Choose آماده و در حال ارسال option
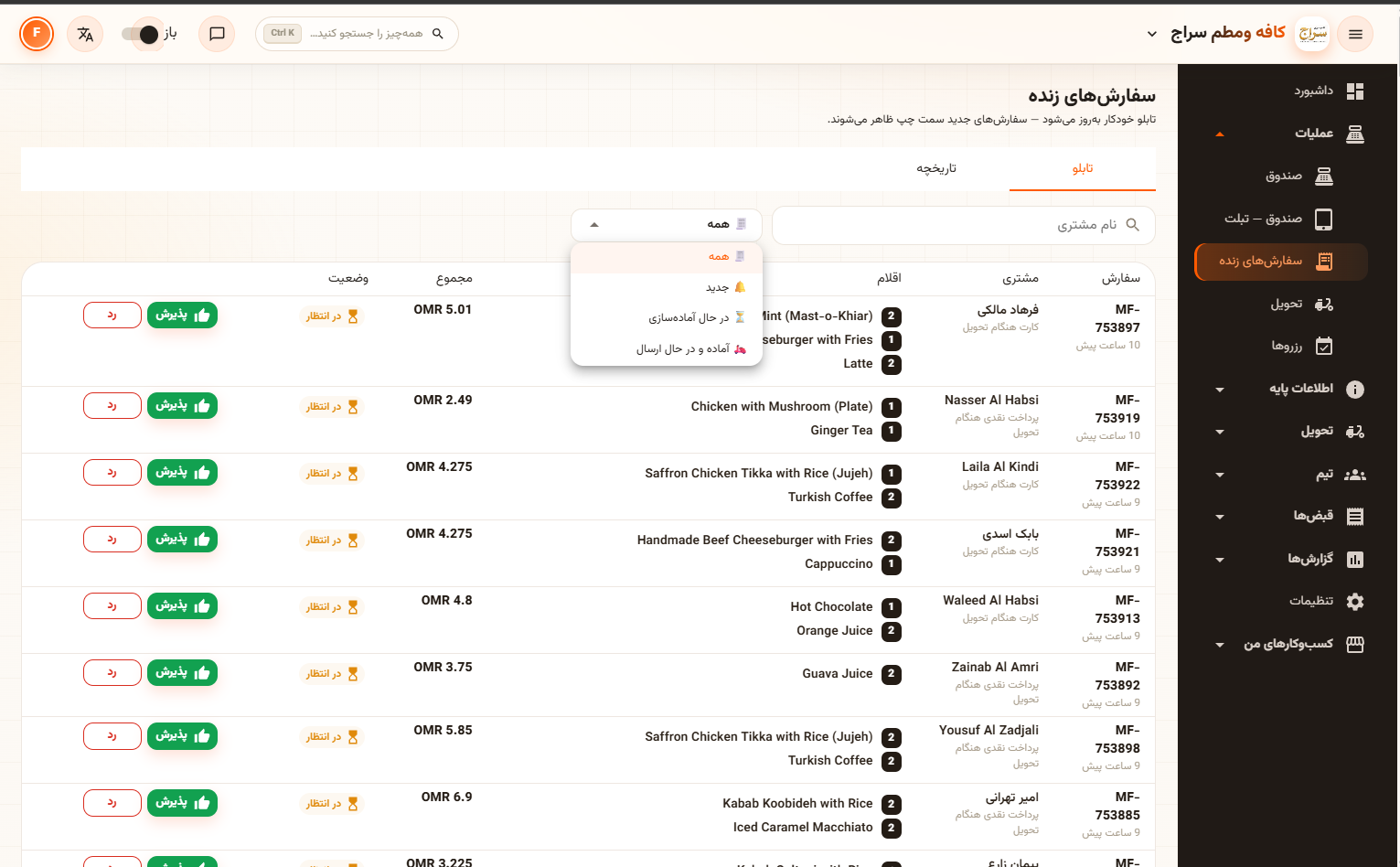Screen dimensions: 1400x867 (x=667, y=349)
